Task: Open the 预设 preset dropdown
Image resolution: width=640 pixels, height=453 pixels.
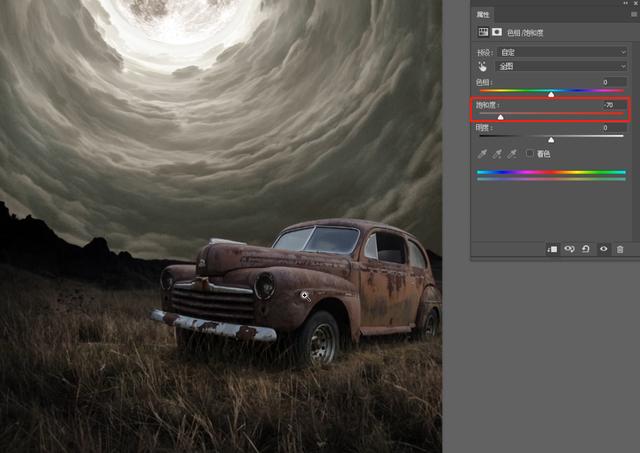Action: (x=564, y=51)
